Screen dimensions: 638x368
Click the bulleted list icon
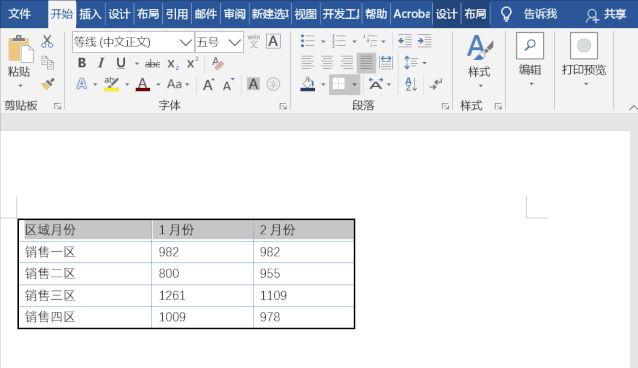click(x=308, y=41)
